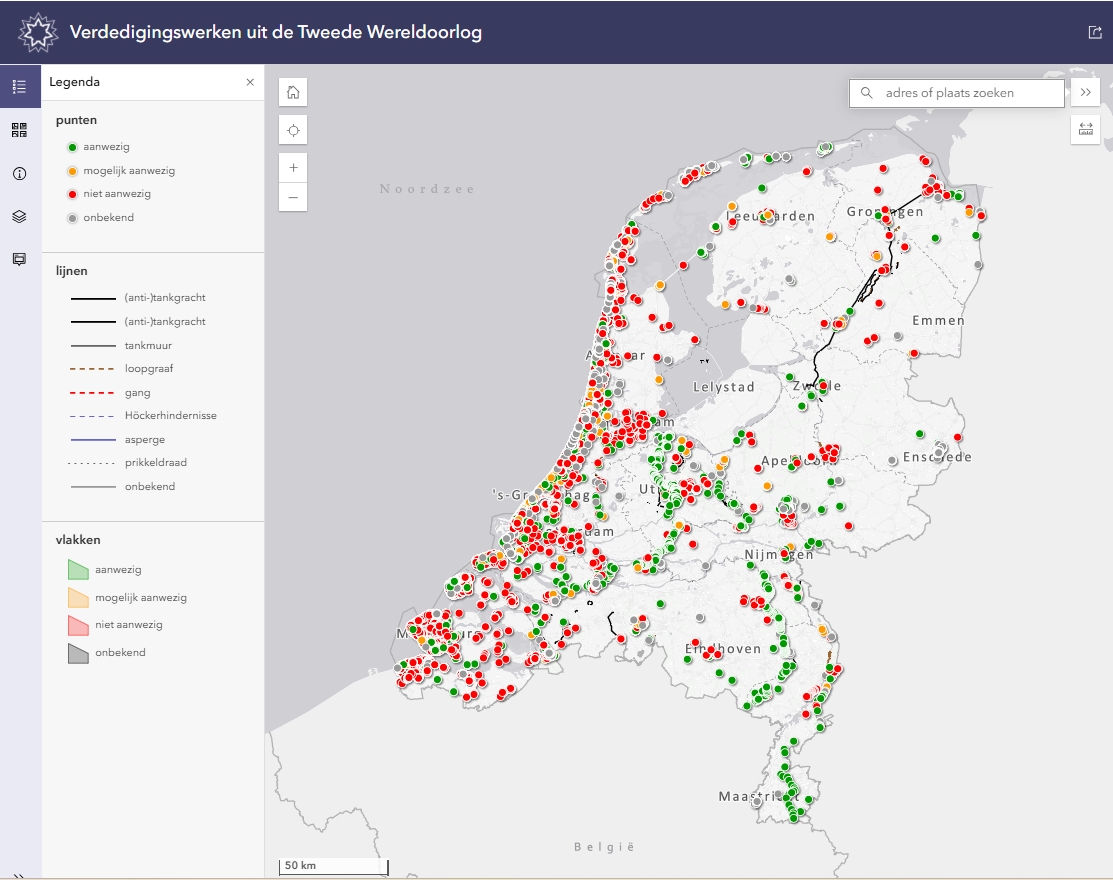The height and width of the screenshot is (880, 1113).
Task: Expand the sidebar using bottom chevrons
Action: tap(19, 874)
